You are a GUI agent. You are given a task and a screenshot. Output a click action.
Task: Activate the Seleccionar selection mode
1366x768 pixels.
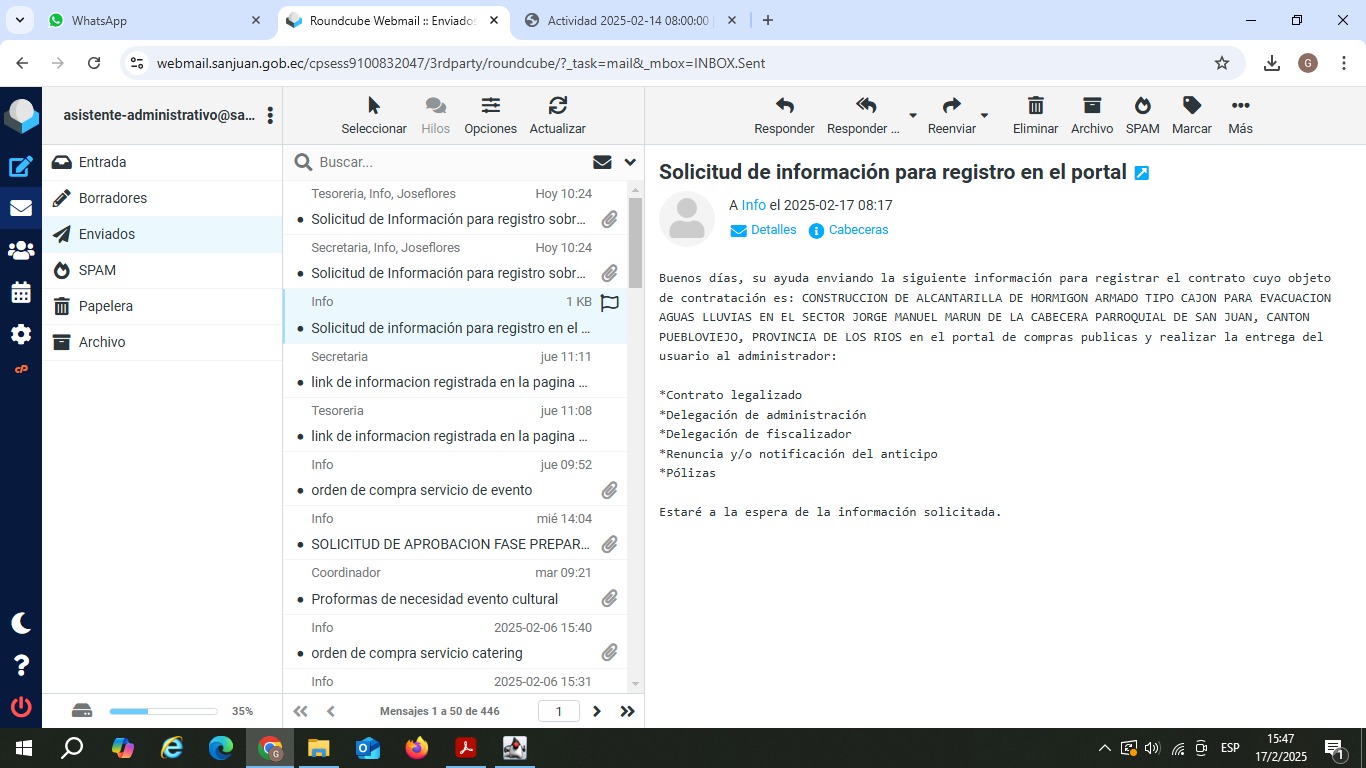click(x=374, y=106)
